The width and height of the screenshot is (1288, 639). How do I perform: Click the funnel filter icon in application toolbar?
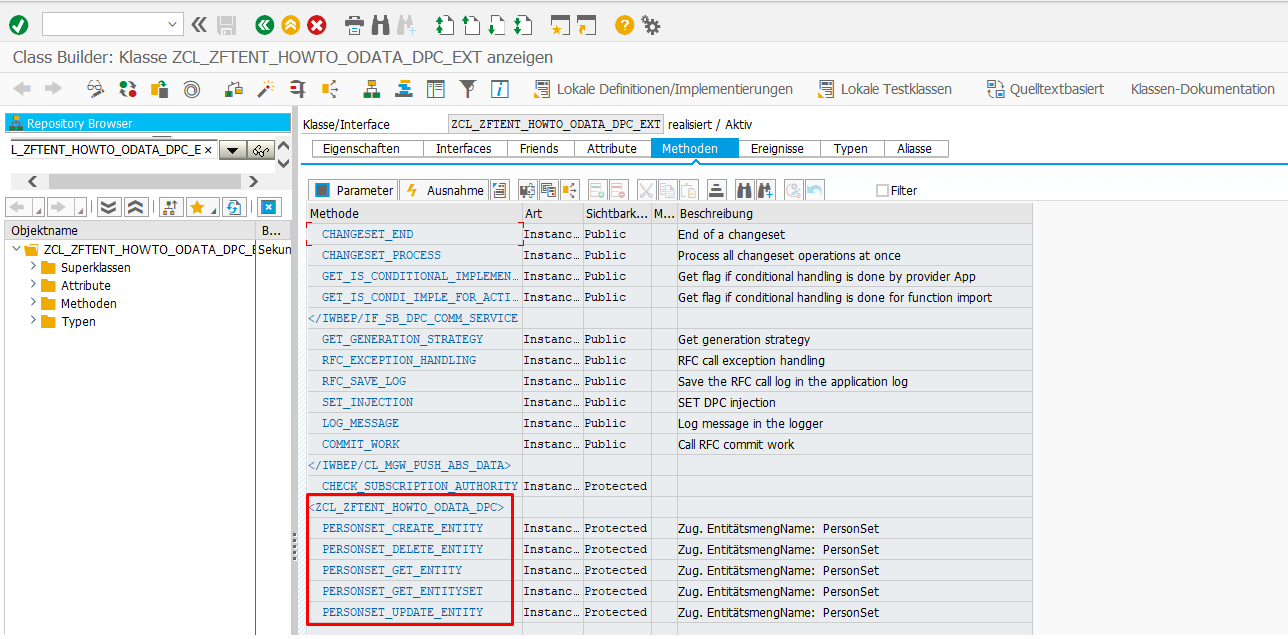click(x=467, y=89)
